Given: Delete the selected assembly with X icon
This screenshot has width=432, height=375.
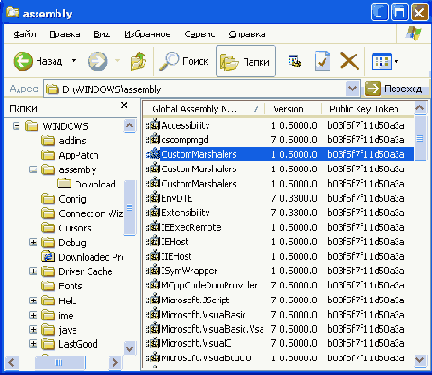Looking at the screenshot, I should [x=349, y=61].
